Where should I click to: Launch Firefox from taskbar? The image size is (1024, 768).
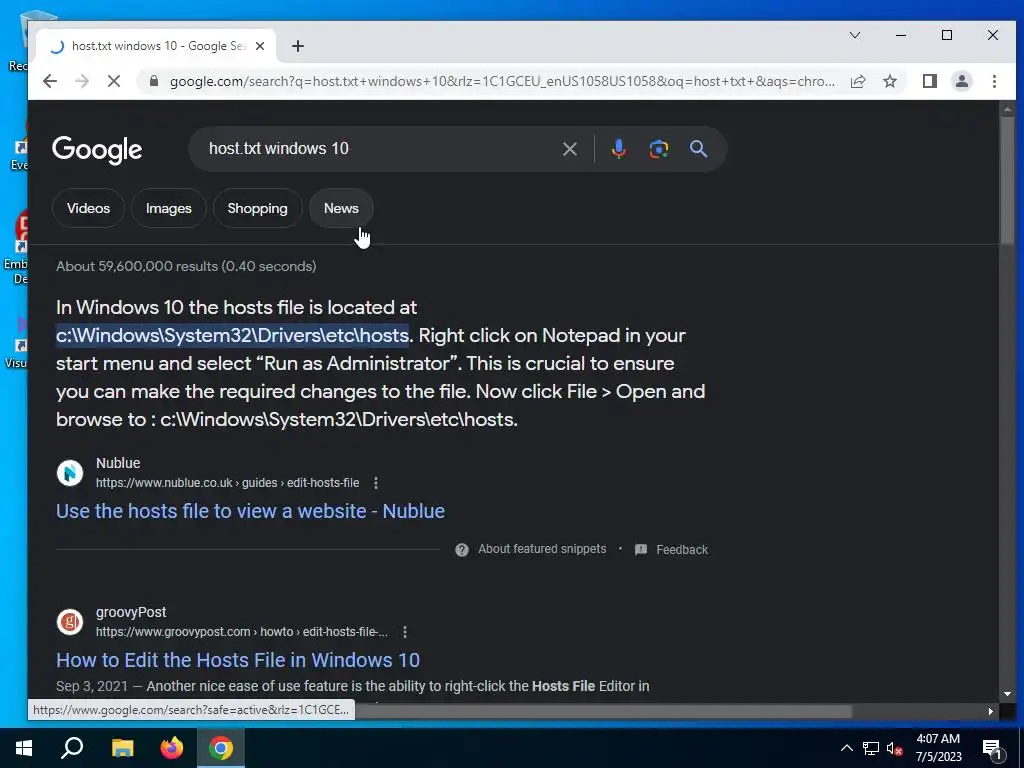[x=172, y=748]
